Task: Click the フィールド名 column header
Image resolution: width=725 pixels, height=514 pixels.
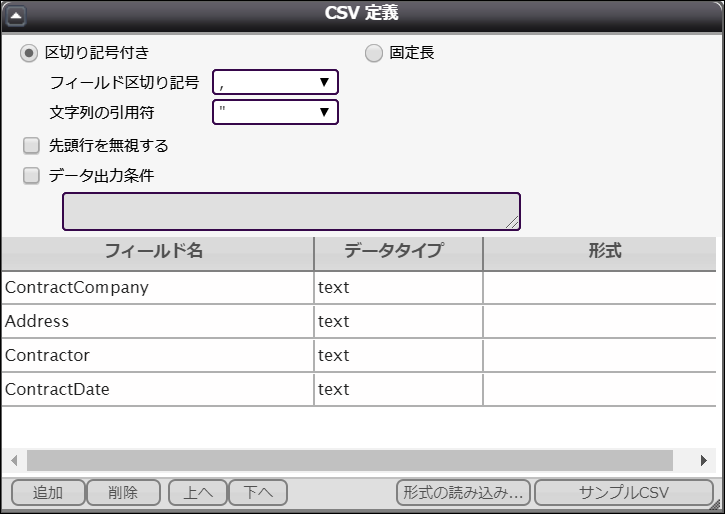Action: click(158, 253)
